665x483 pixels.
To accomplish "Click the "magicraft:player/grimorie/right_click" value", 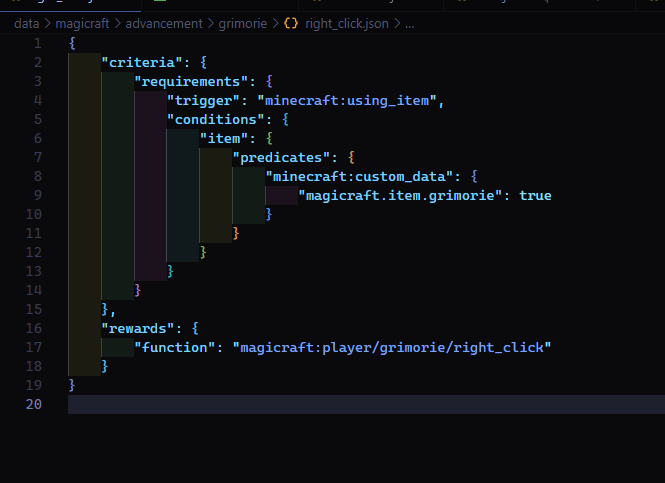I will 392,348.
